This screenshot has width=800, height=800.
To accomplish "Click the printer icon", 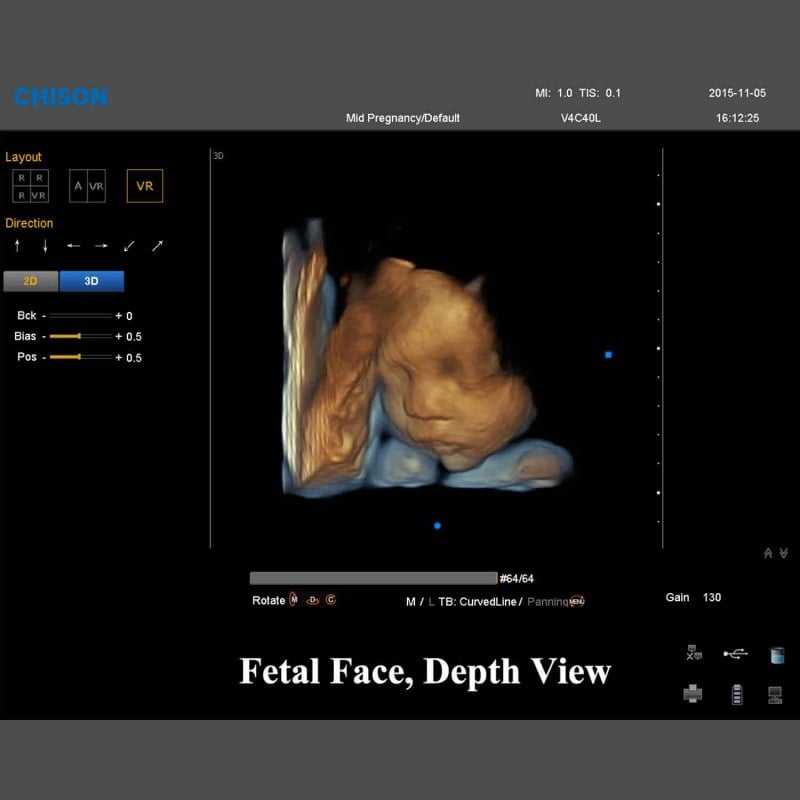I will point(693,694).
